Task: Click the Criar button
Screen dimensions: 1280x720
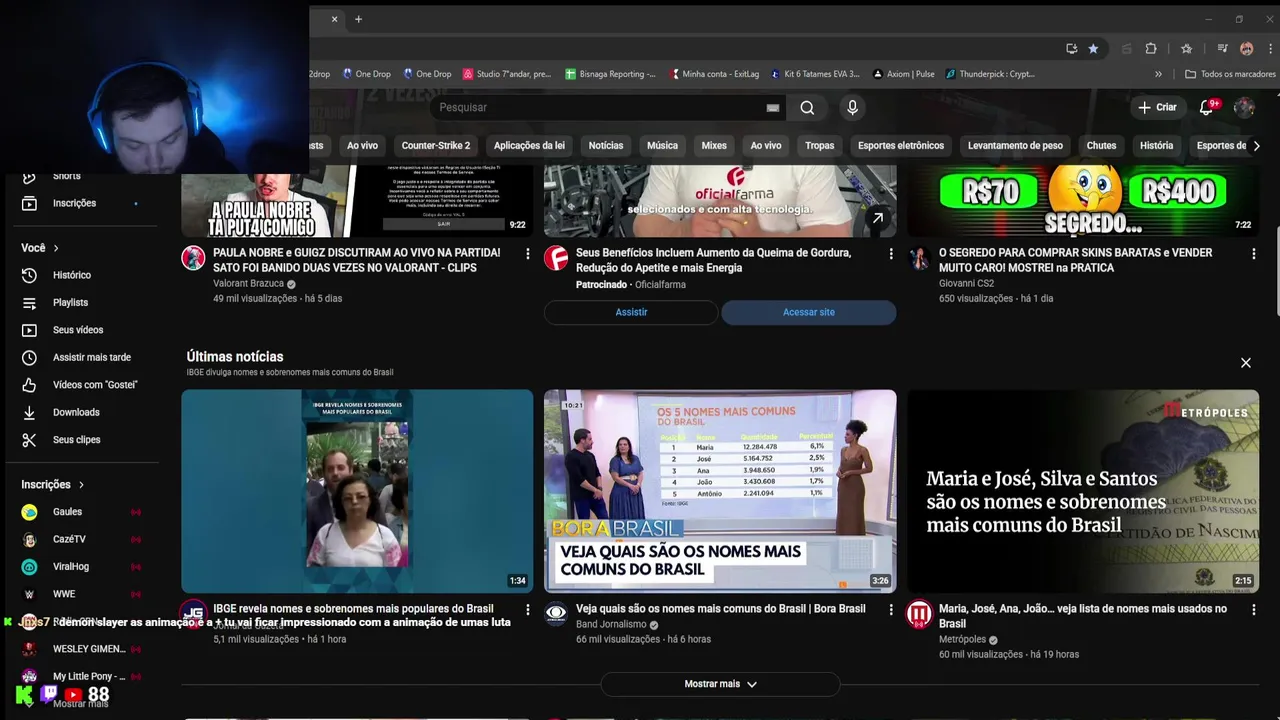Action: pyautogui.click(x=1158, y=107)
